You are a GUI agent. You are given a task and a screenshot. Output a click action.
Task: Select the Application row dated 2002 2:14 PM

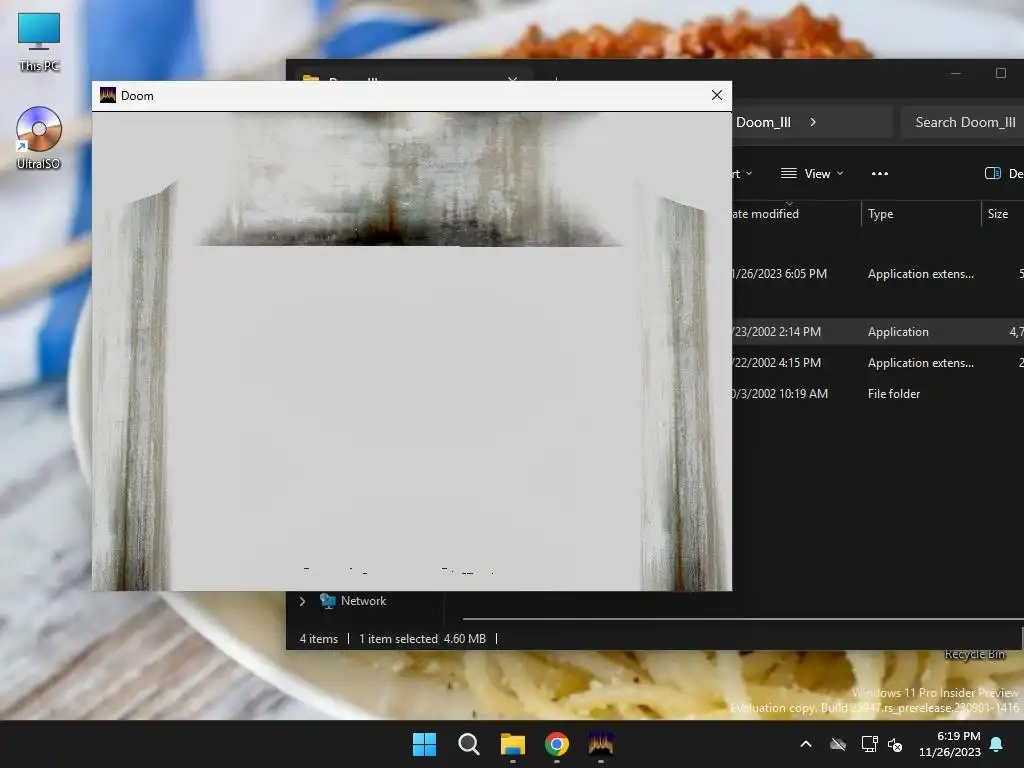tap(878, 332)
